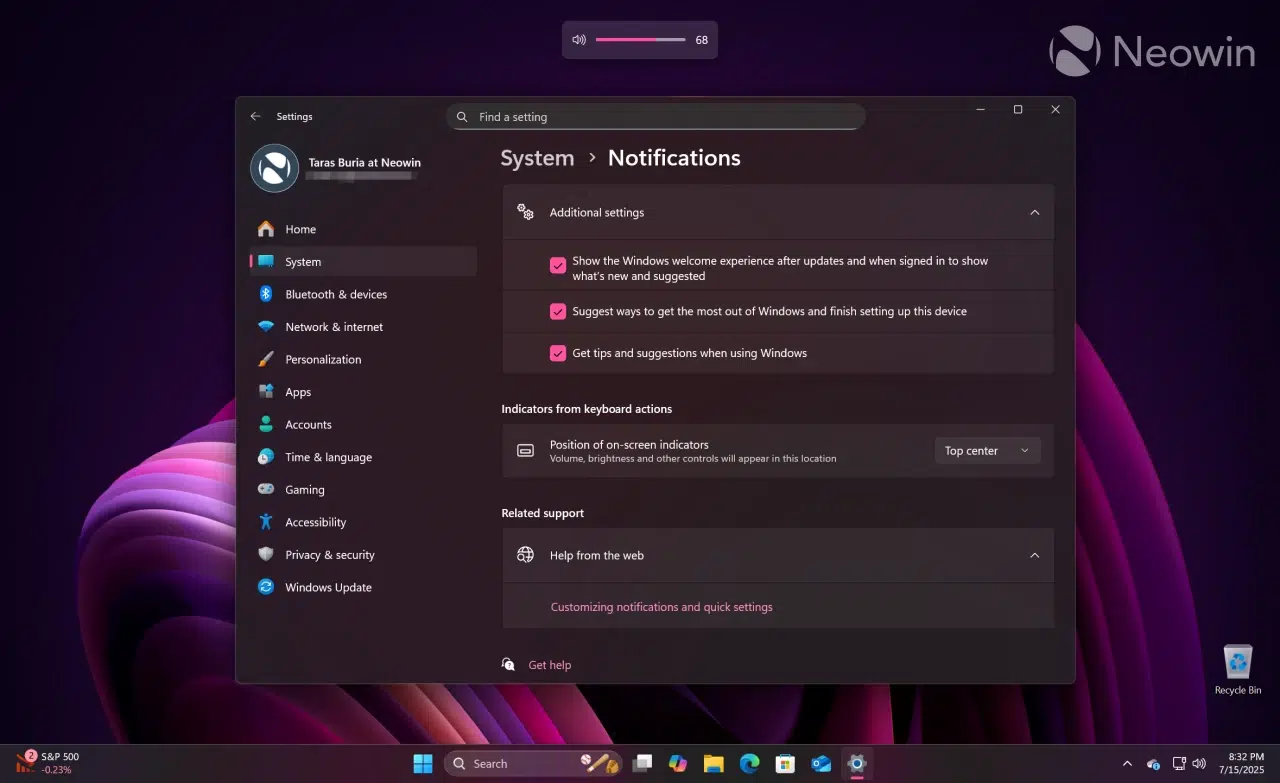1280x783 pixels.
Task: Collapse Help from the web section
Action: point(1035,555)
